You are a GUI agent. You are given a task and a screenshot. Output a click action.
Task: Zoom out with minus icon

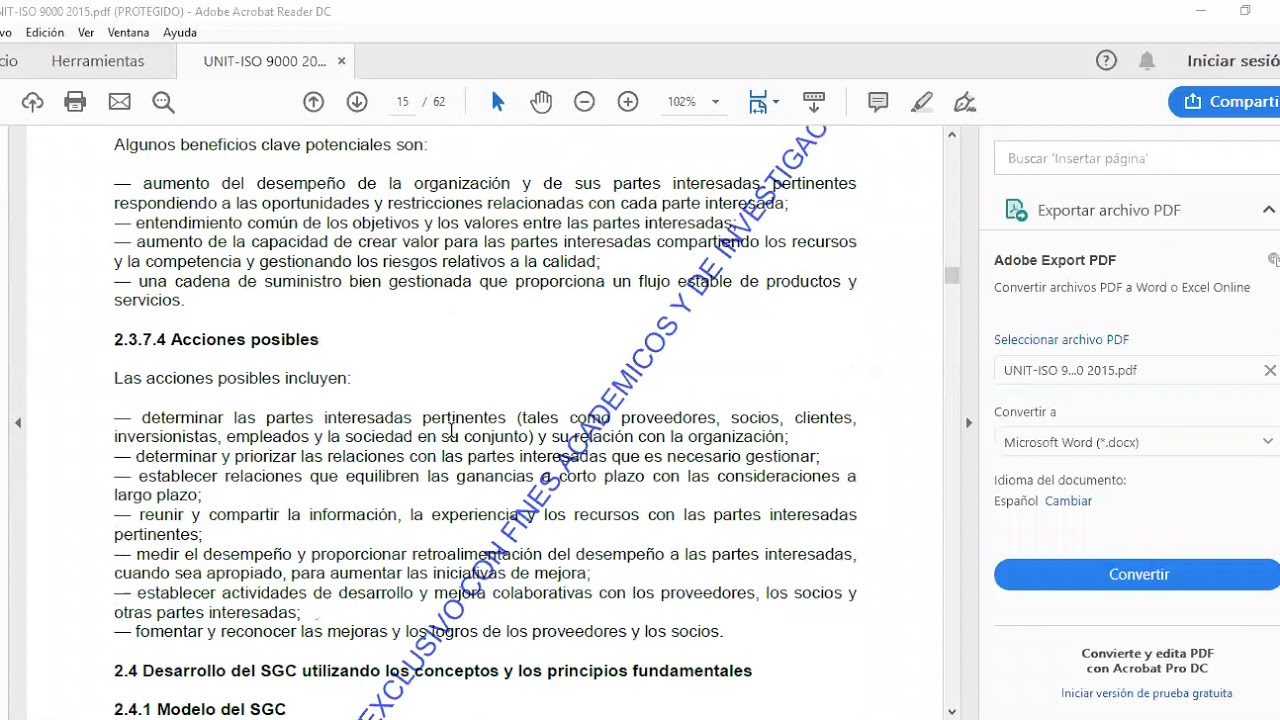(x=584, y=102)
